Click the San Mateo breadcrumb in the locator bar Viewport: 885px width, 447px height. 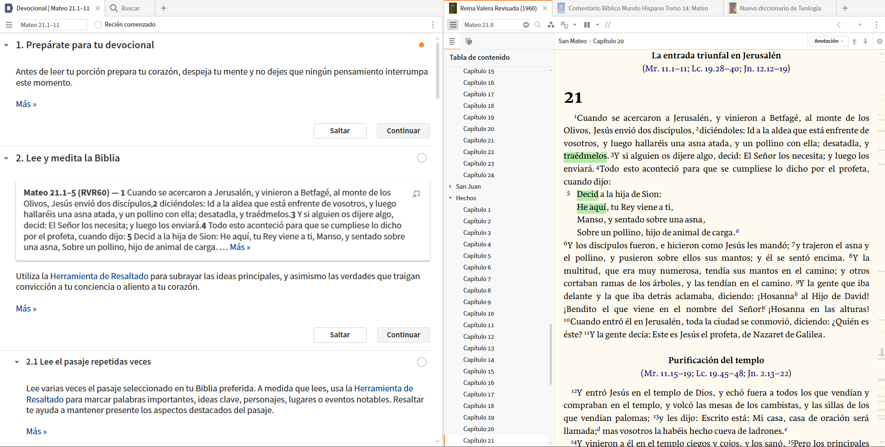pos(572,41)
